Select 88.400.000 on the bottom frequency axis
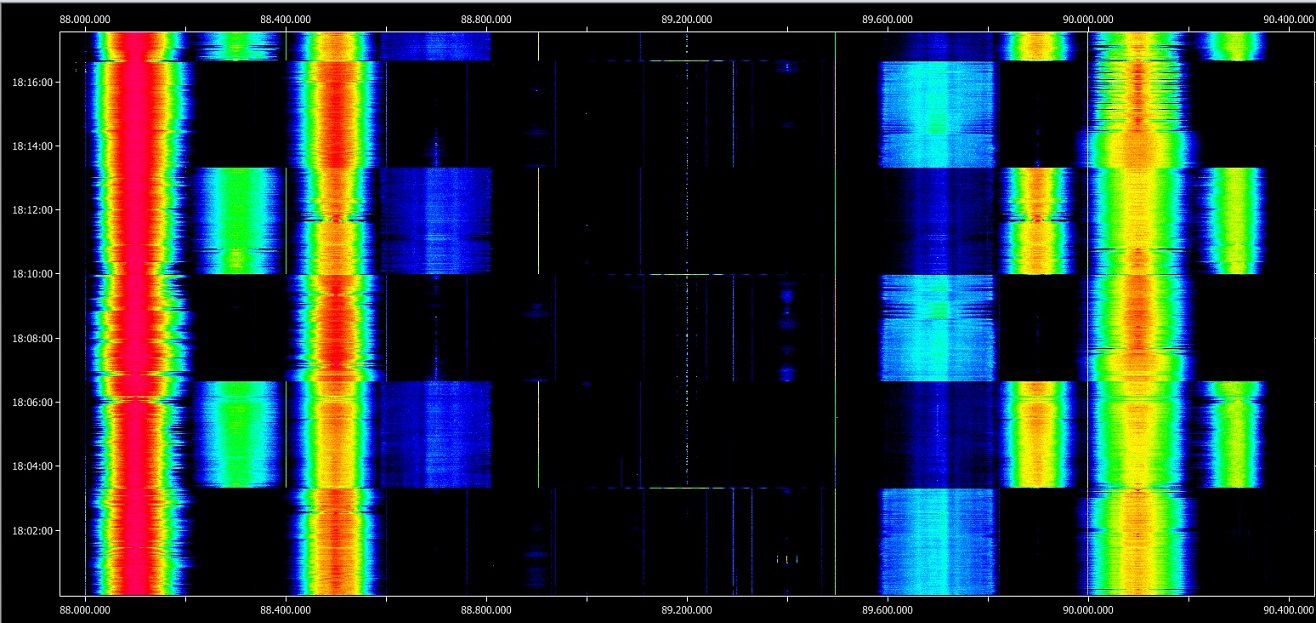Image resolution: width=1316 pixels, height=623 pixels. tap(286, 607)
